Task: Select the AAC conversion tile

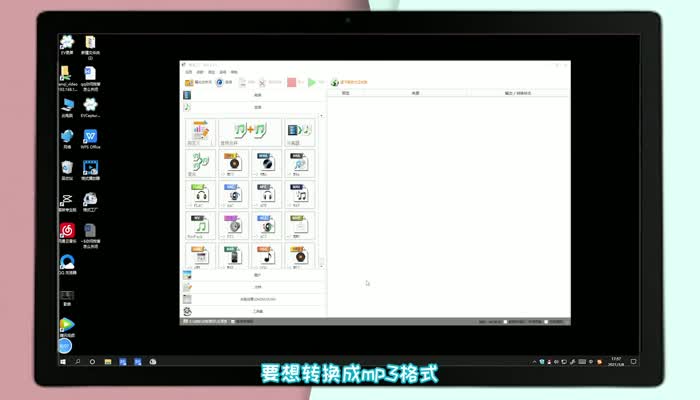Action: click(233, 195)
